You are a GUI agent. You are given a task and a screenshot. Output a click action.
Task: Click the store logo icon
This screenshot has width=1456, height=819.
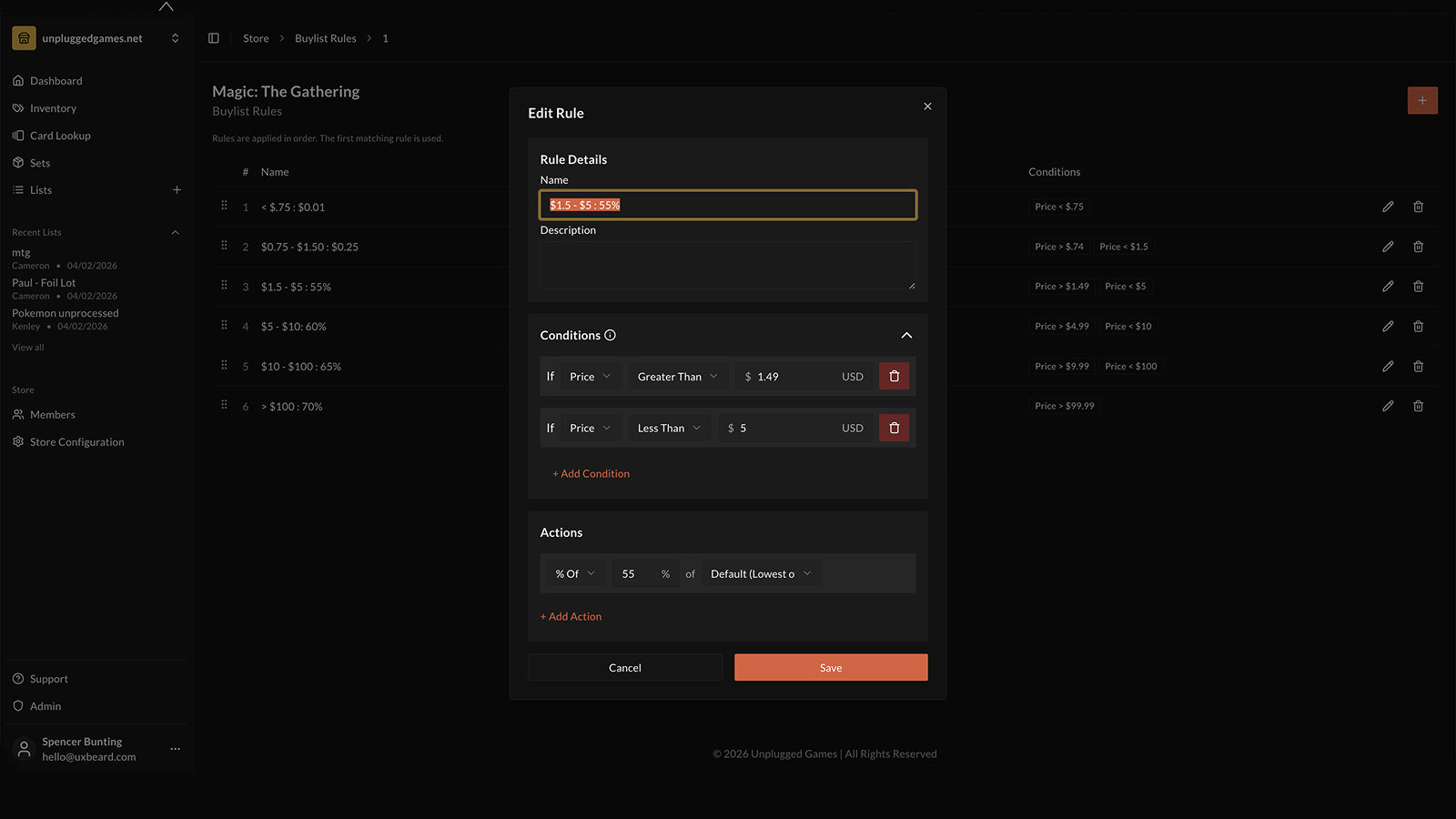(24, 38)
